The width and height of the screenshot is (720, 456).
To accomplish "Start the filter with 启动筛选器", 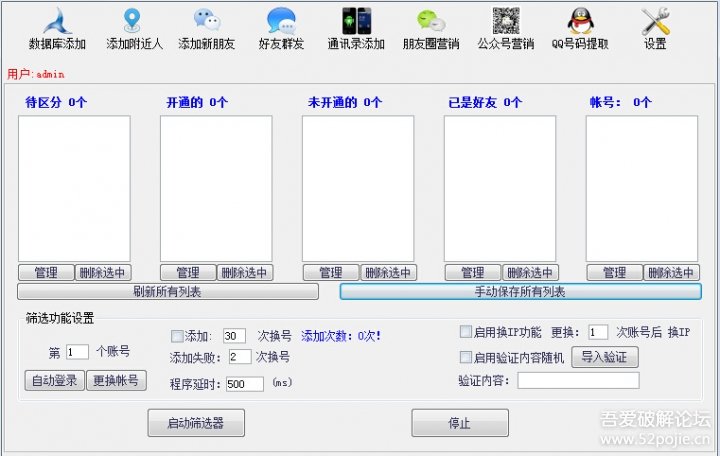I will 196,423.
